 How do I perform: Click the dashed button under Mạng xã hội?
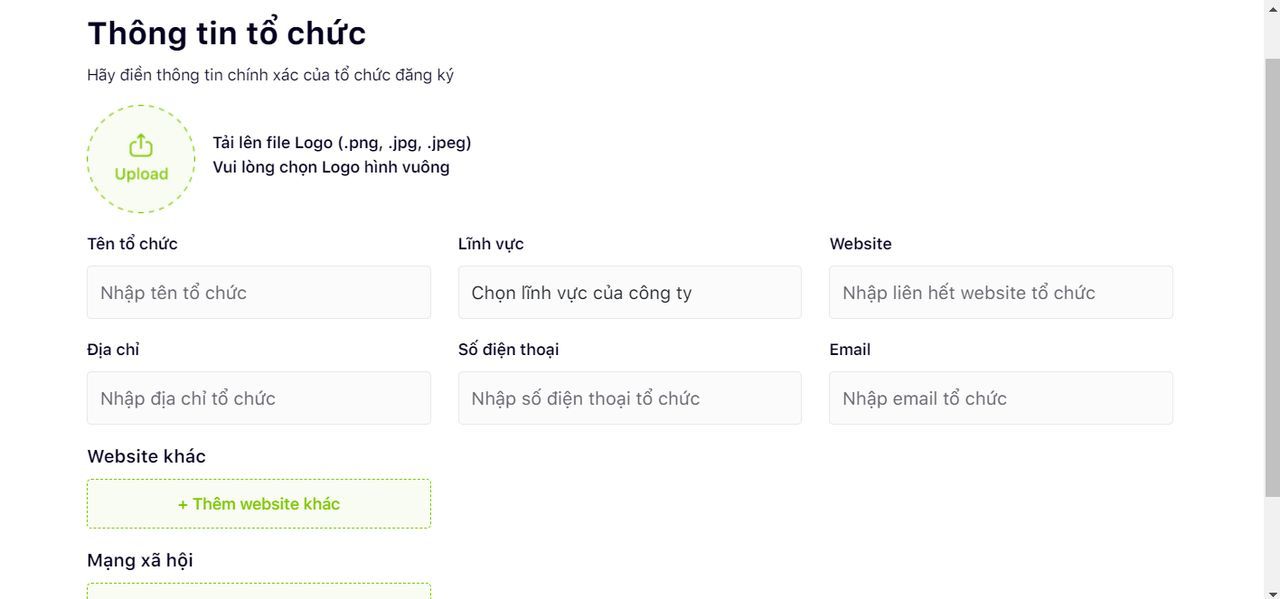point(259,591)
